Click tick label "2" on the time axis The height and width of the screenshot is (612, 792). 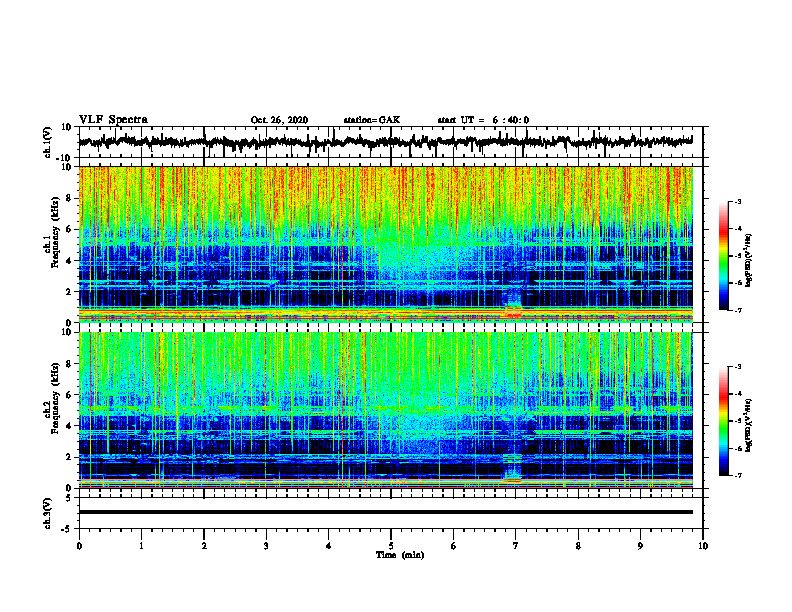204,546
